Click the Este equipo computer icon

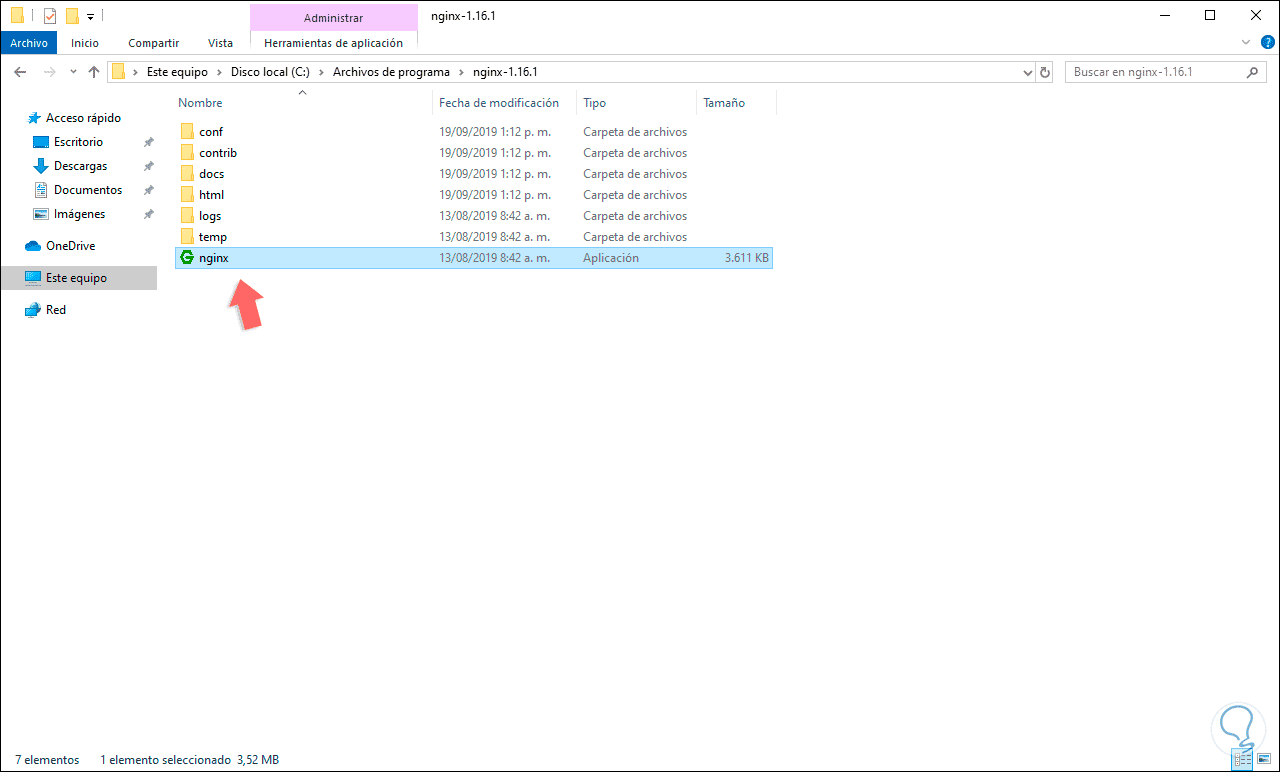(x=33, y=278)
